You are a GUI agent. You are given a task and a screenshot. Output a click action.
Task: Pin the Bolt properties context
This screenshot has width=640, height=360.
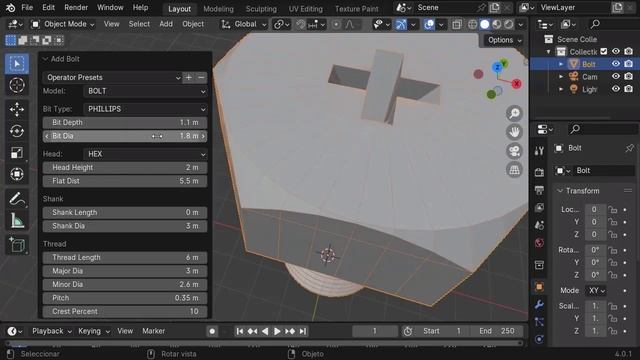pyautogui.click(x=629, y=148)
